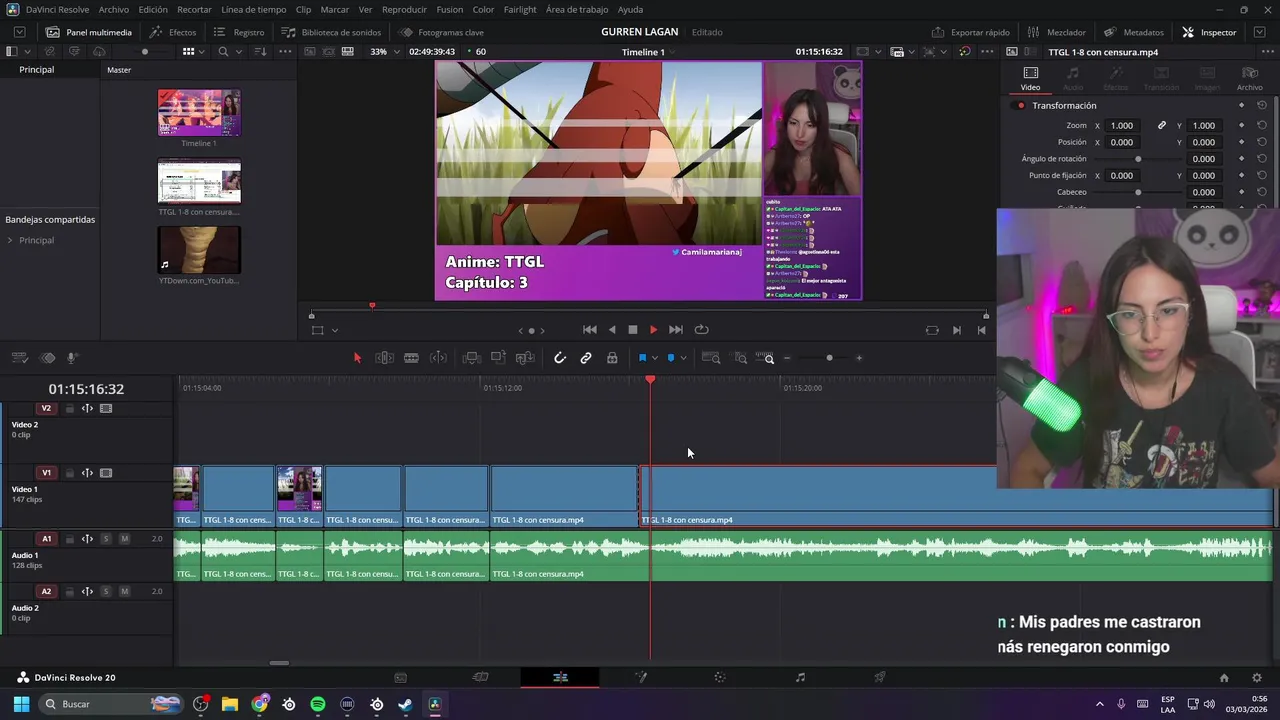Image resolution: width=1280 pixels, height=720 pixels.
Task: Click the voiceover microphone icon in timeline toolbar
Action: (x=72, y=358)
